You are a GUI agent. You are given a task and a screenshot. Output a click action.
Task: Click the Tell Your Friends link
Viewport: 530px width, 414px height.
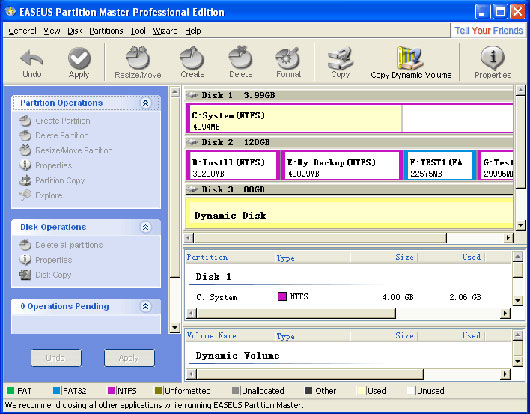point(488,31)
